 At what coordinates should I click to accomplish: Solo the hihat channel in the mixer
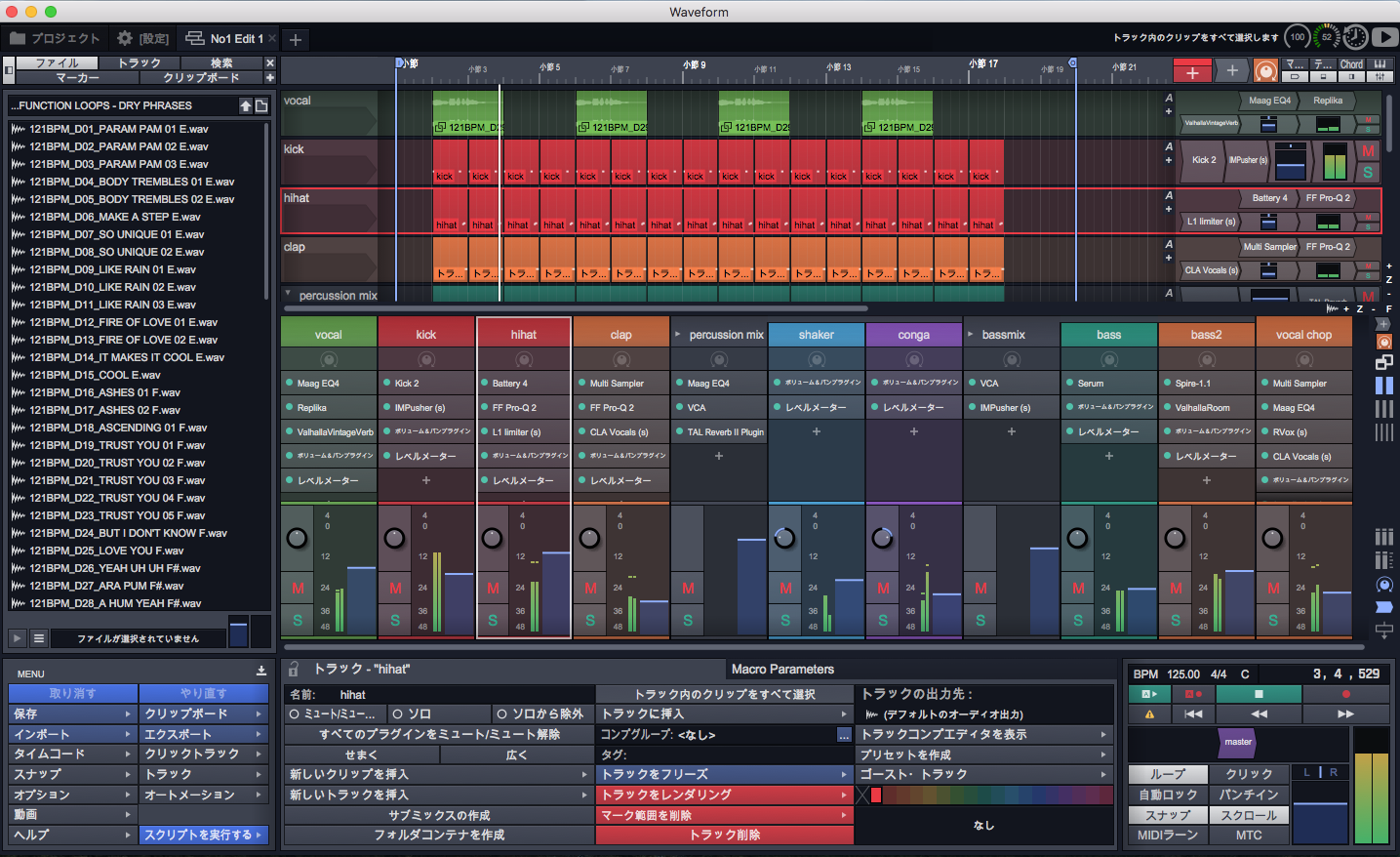(x=493, y=620)
